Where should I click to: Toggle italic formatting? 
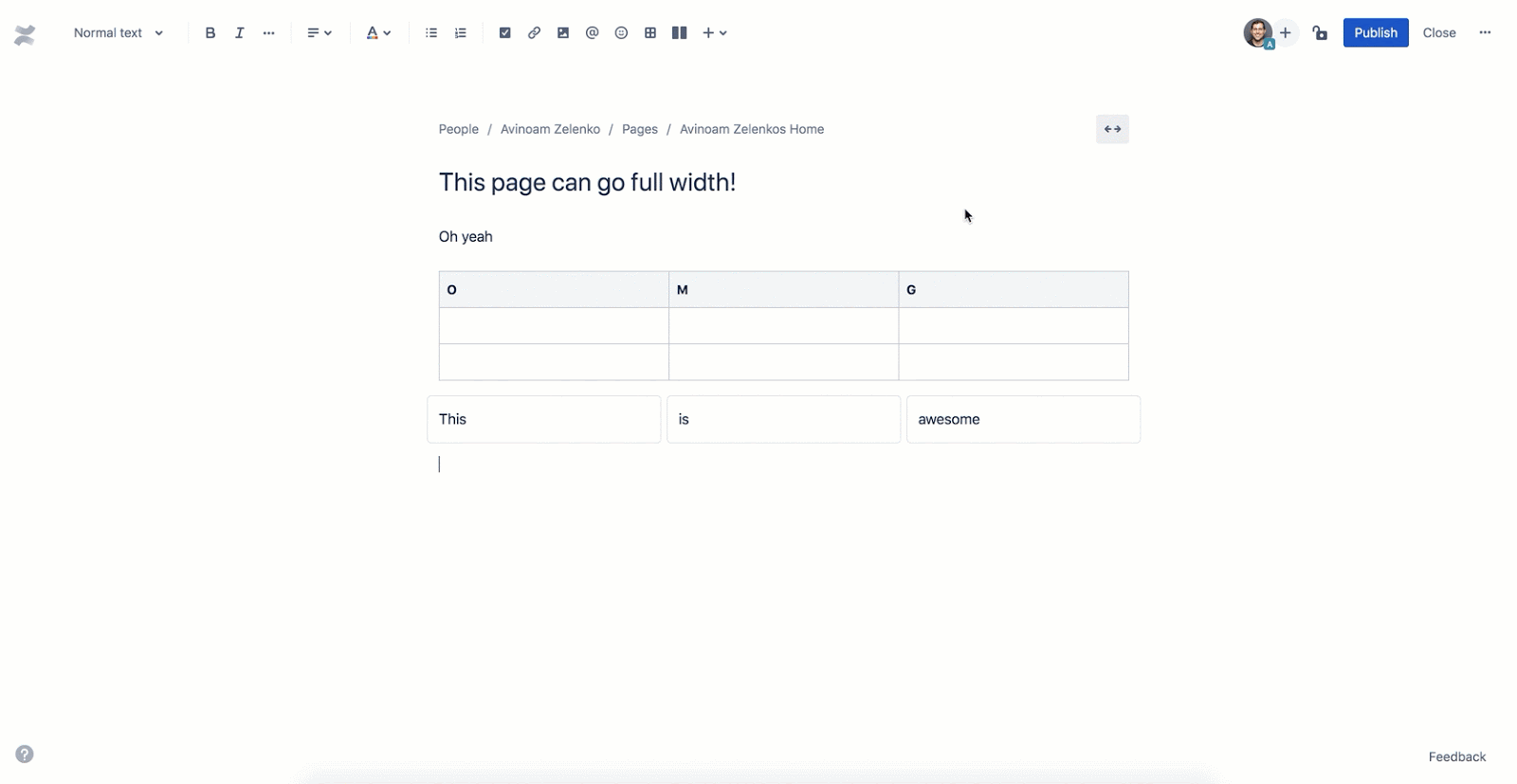[x=239, y=33]
